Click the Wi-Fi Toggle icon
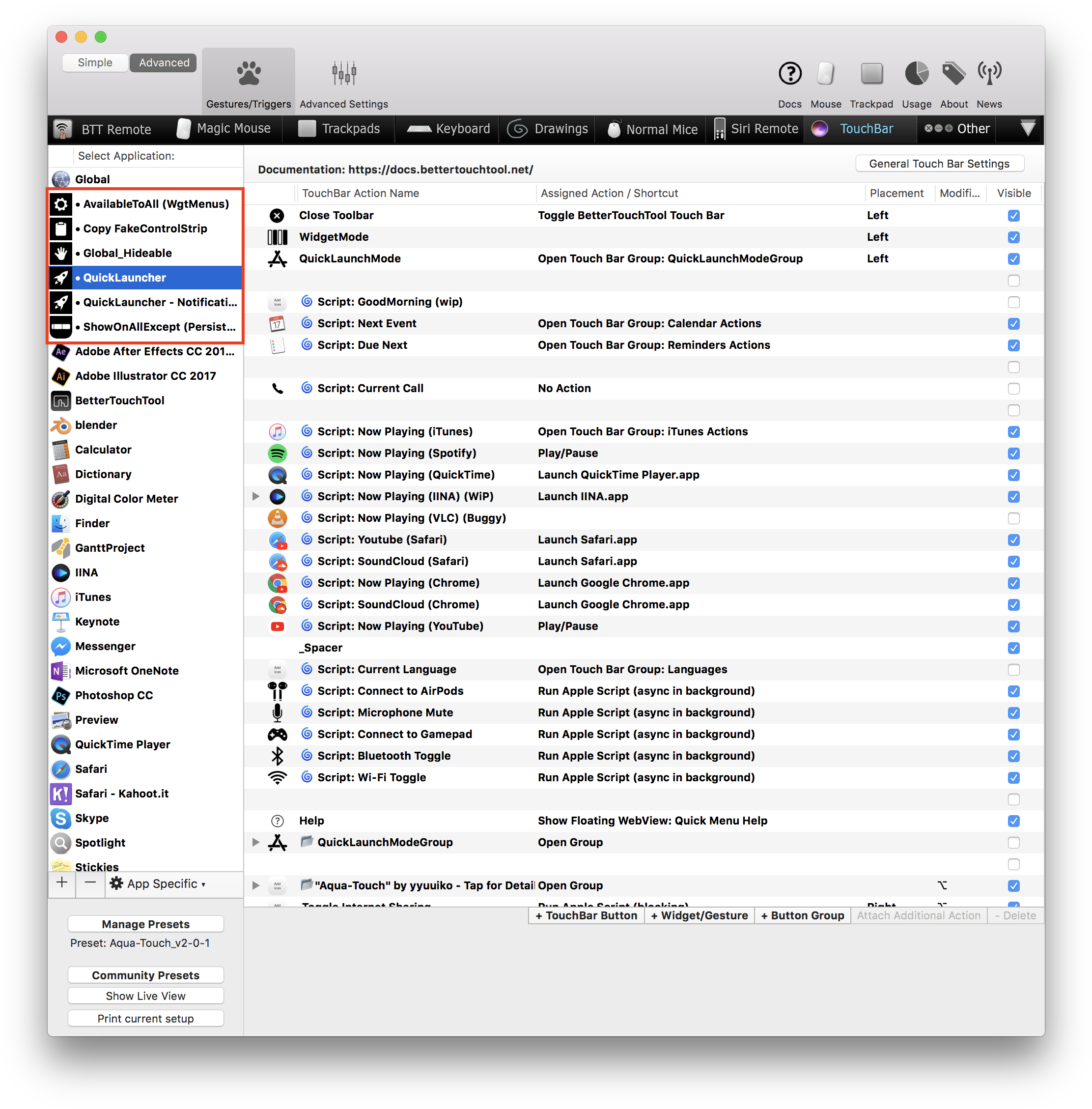This screenshot has height=1109, width=1092. pyautogui.click(x=277, y=778)
